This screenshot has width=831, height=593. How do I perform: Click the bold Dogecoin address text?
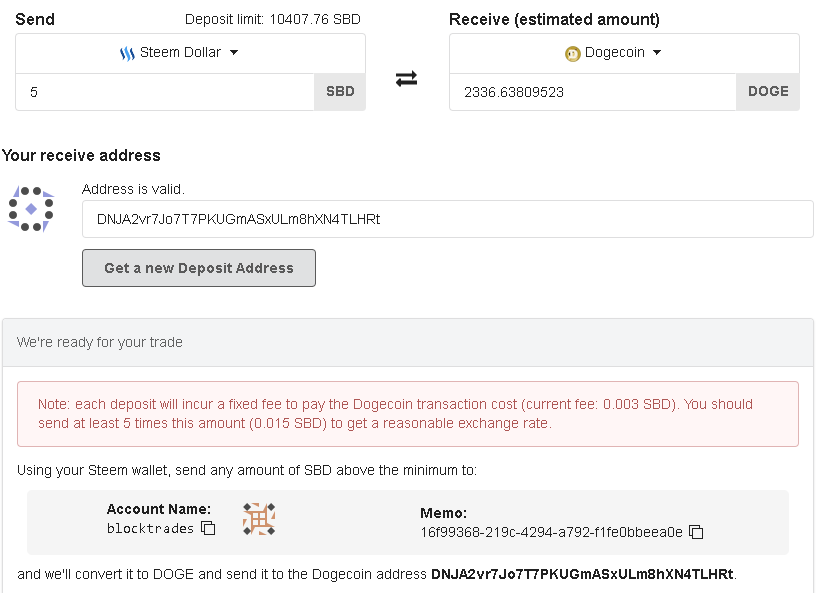(x=582, y=574)
